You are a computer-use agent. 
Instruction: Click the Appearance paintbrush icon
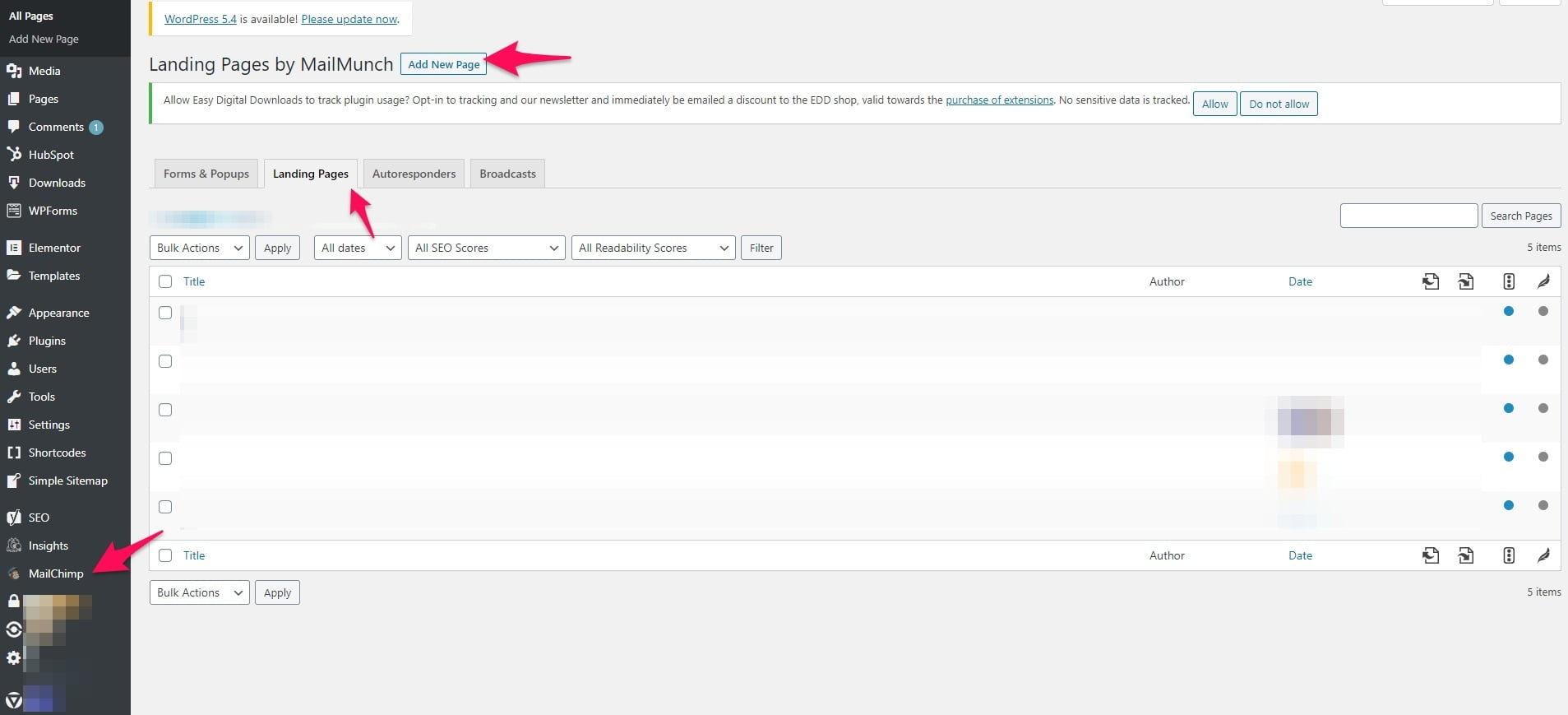point(14,313)
